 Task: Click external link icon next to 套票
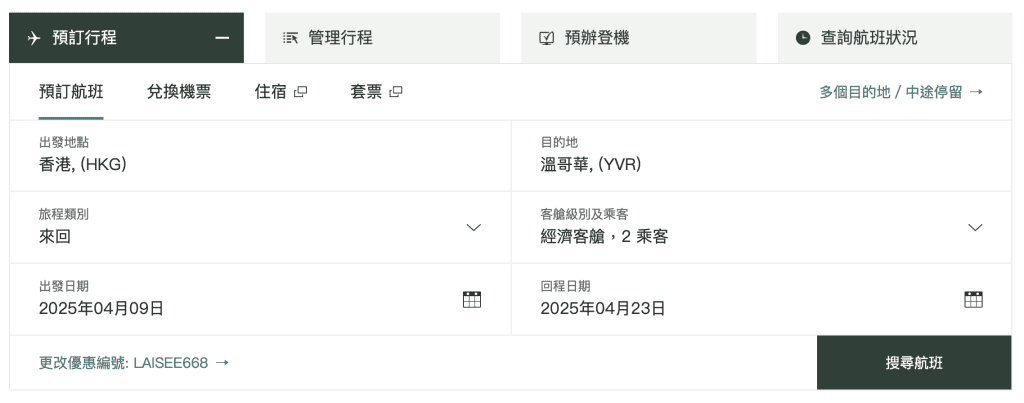tap(396, 92)
